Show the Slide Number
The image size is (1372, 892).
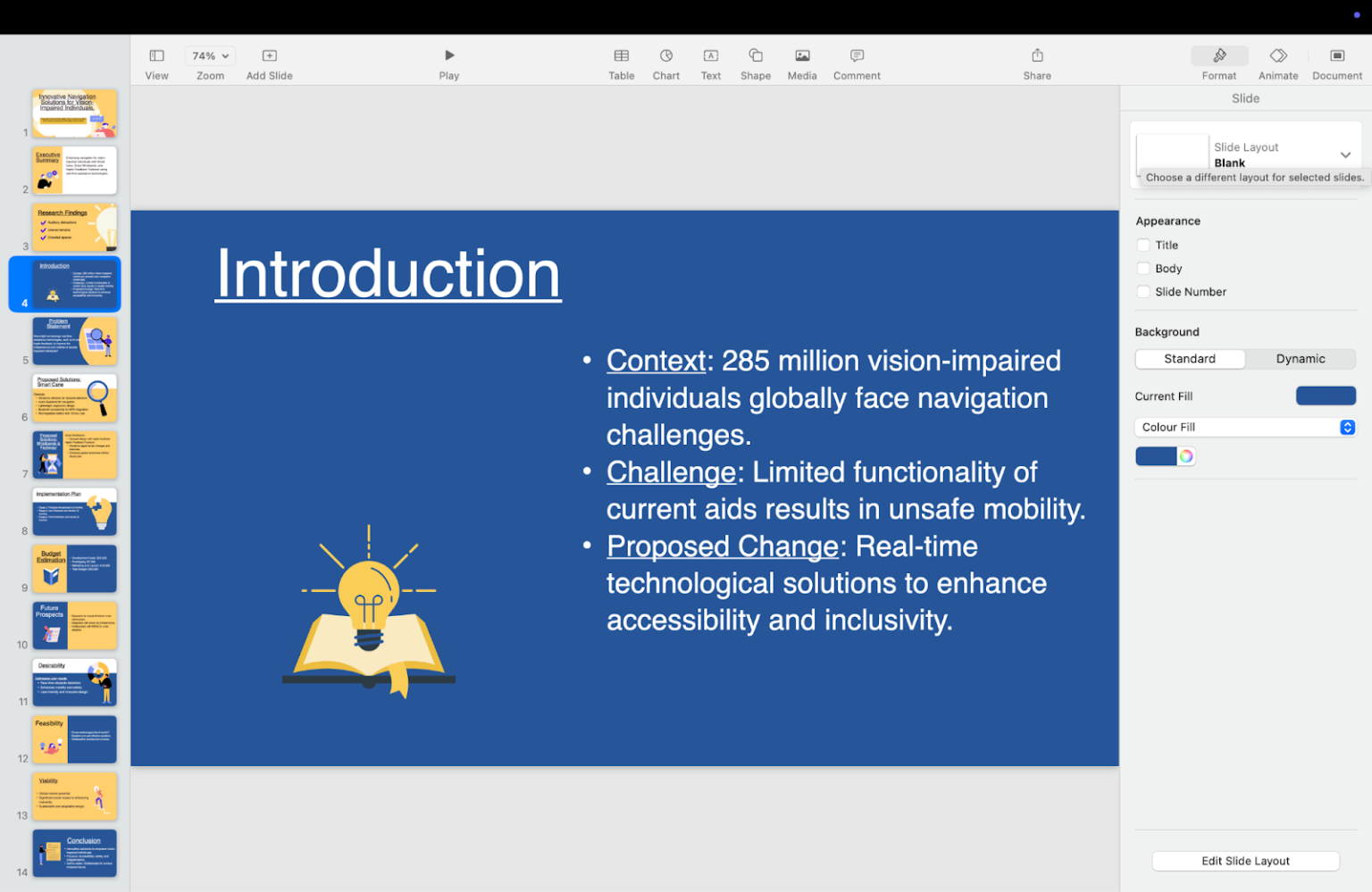(1143, 292)
